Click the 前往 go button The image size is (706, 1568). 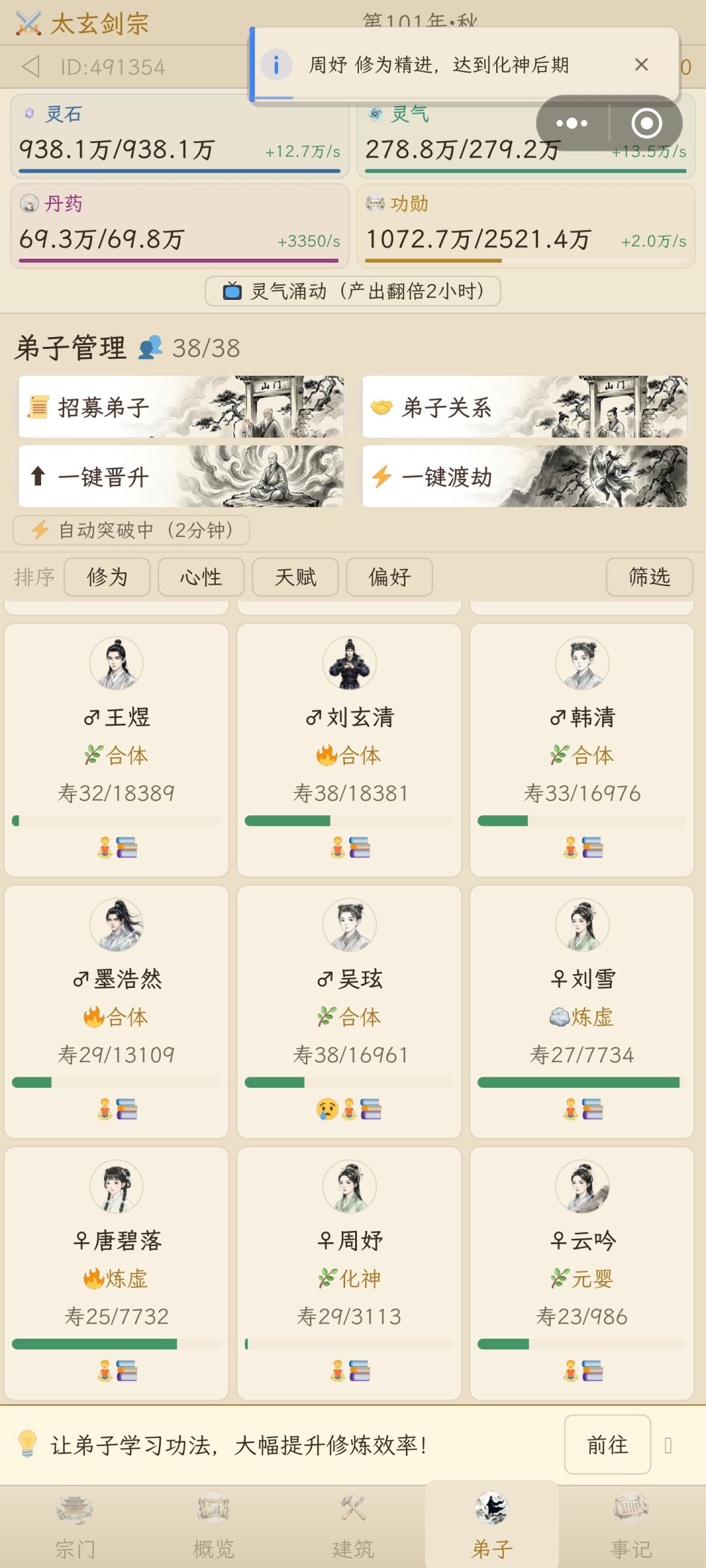607,1445
